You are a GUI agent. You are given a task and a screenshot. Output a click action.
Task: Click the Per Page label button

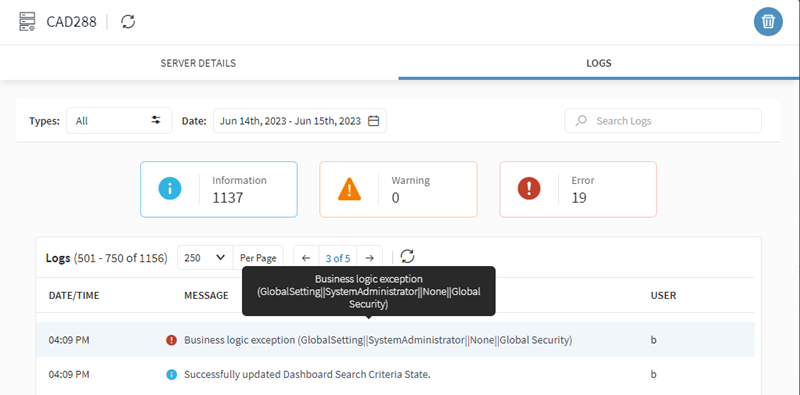point(258,258)
